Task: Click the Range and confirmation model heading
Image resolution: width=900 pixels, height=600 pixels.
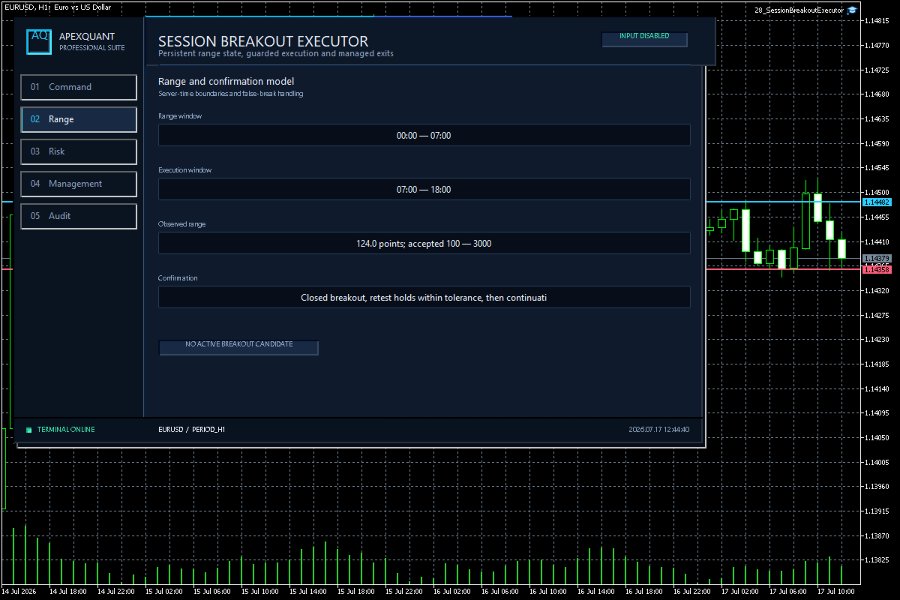Action: tap(226, 82)
